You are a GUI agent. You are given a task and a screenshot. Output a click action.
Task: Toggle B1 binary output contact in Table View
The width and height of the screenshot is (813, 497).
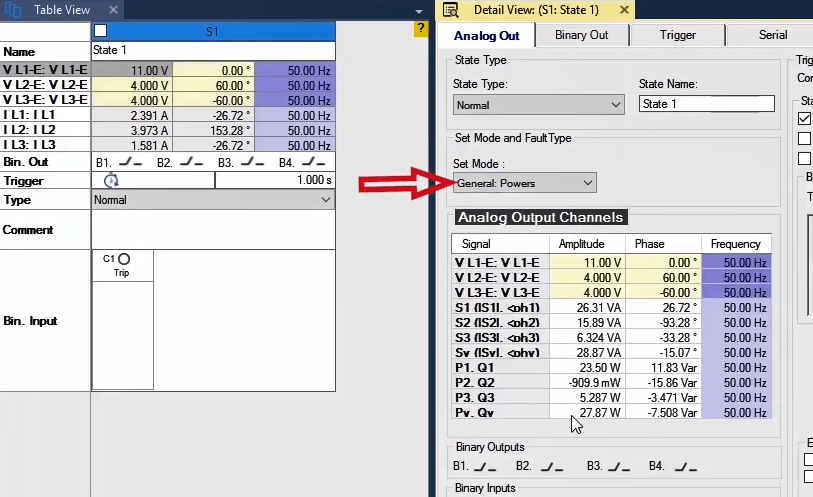tap(130, 162)
